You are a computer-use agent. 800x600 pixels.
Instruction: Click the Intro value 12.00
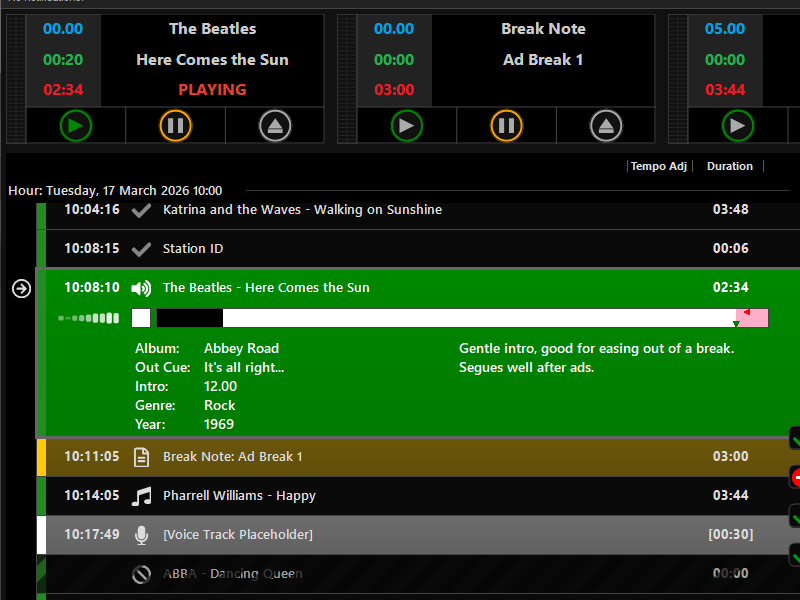220,386
